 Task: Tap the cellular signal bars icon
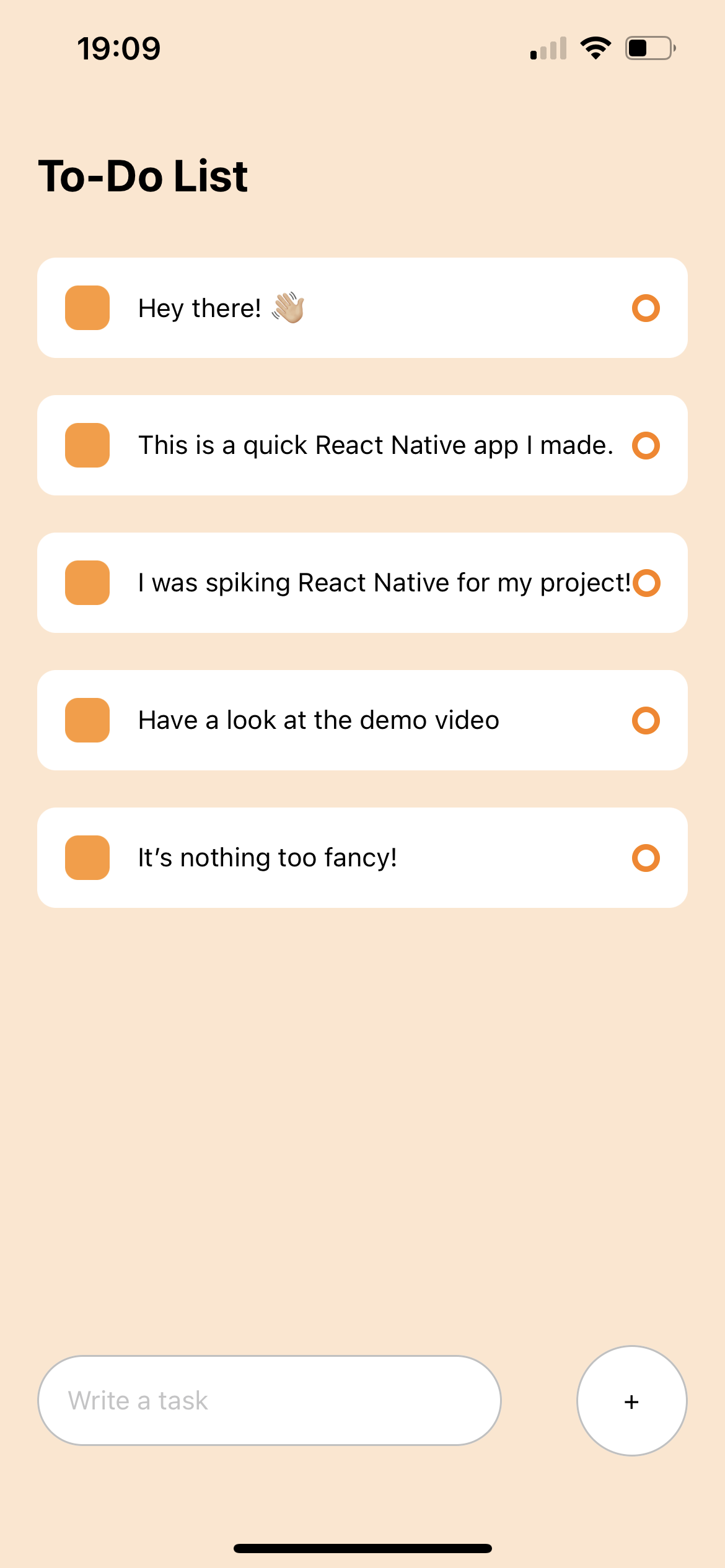click(x=548, y=48)
